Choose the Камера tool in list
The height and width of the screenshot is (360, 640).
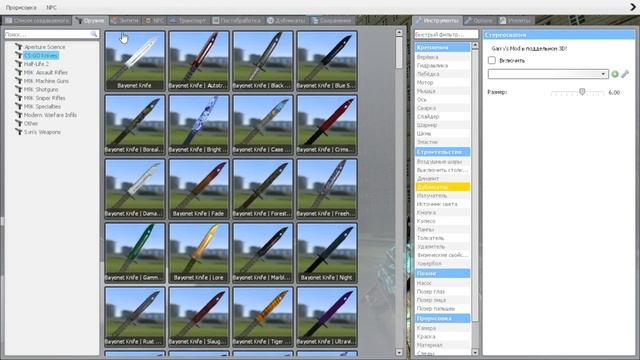(443, 328)
